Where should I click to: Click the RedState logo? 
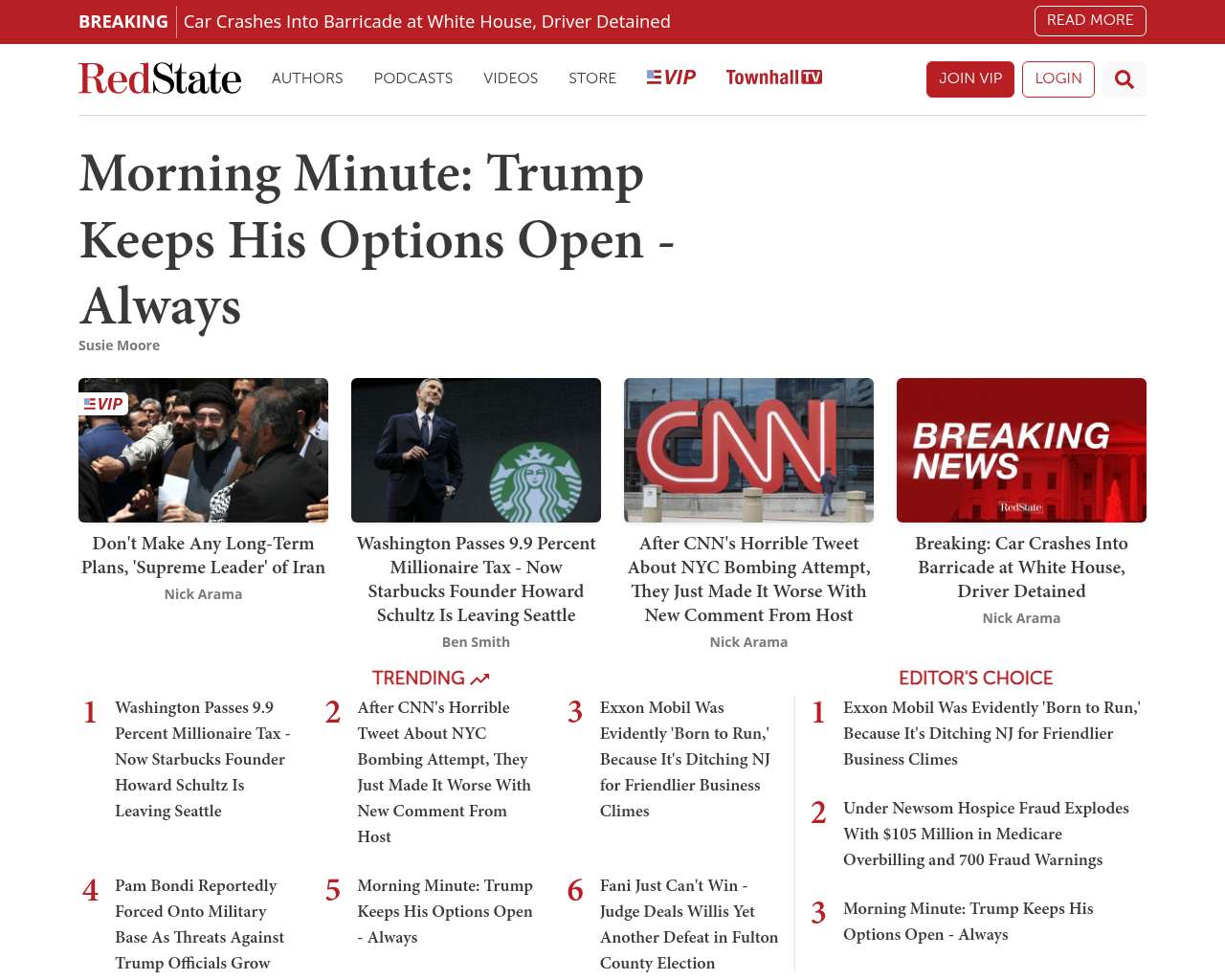(160, 78)
